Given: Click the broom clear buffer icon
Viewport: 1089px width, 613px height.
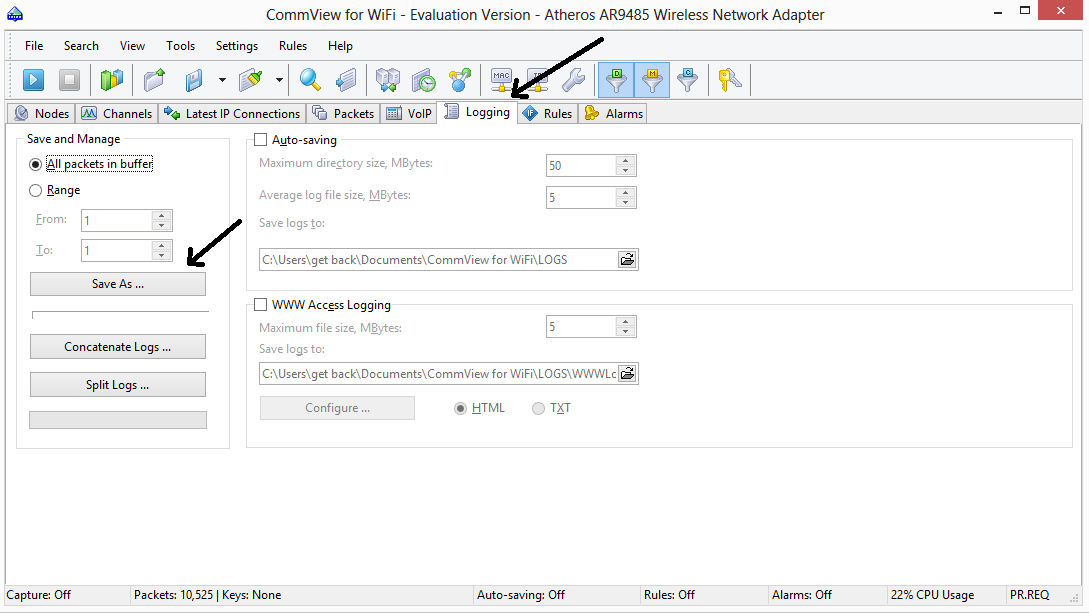Looking at the screenshot, I should (x=251, y=80).
